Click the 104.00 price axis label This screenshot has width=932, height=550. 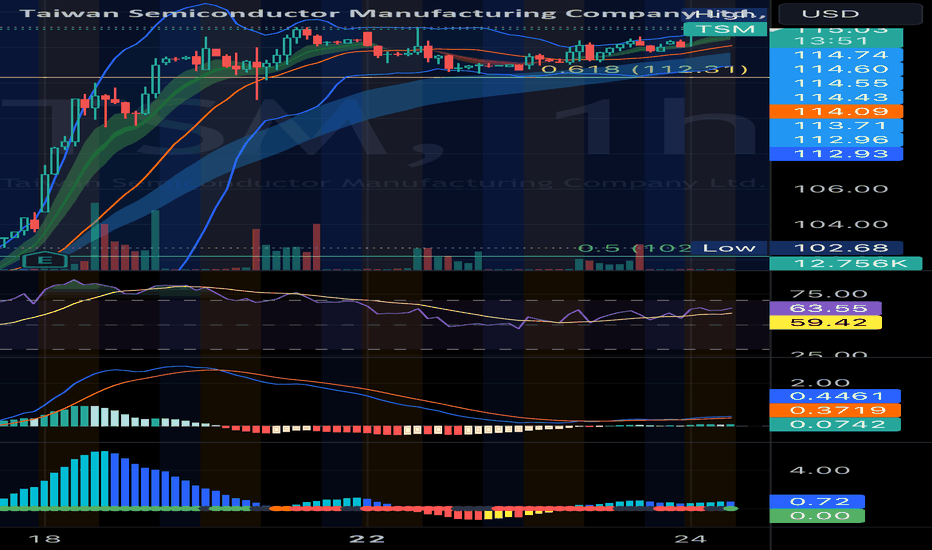coord(840,224)
